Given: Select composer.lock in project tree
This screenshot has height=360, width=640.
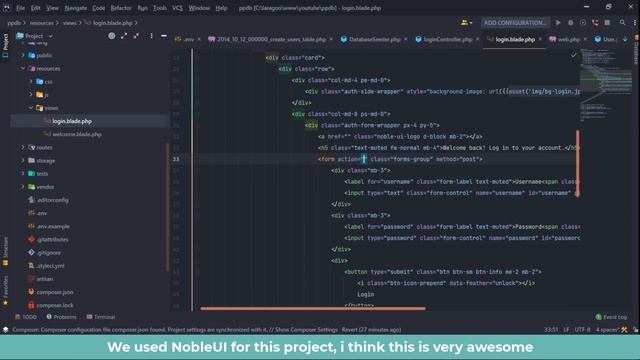Looking at the screenshot, I should tap(55, 305).
